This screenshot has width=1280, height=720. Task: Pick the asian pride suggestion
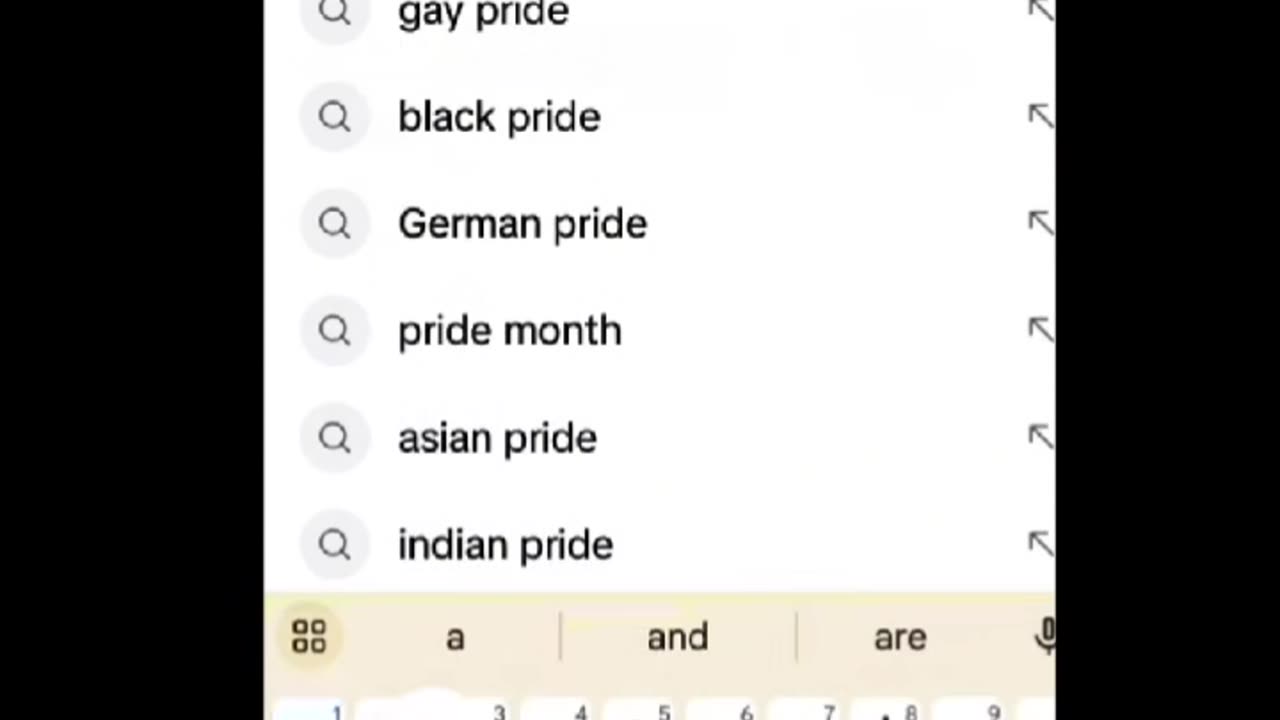click(x=497, y=438)
